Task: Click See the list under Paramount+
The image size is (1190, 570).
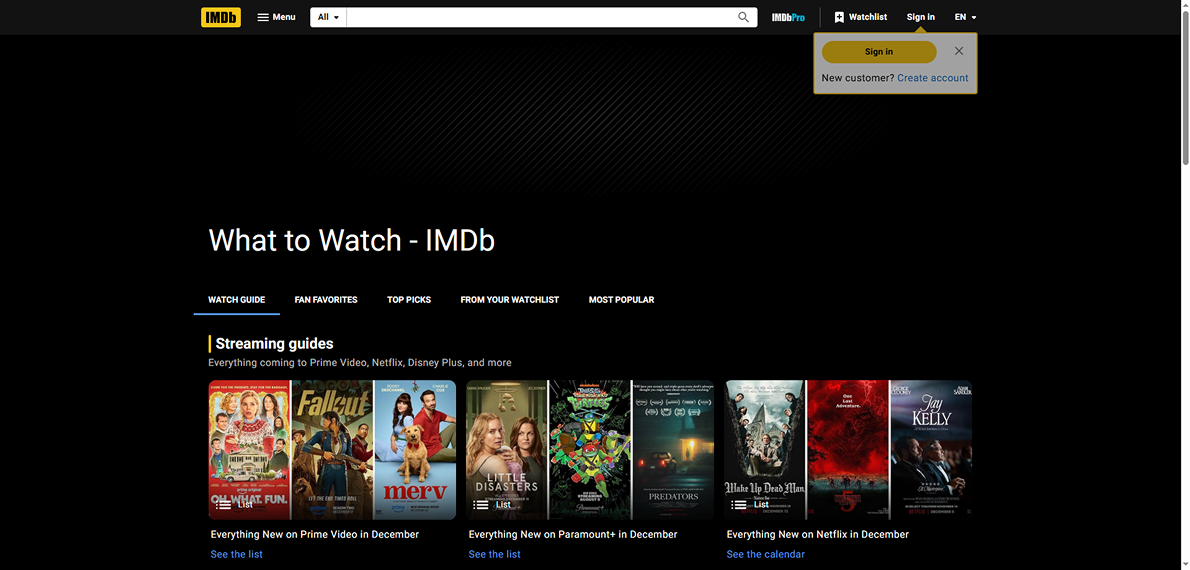Action: tap(495, 554)
